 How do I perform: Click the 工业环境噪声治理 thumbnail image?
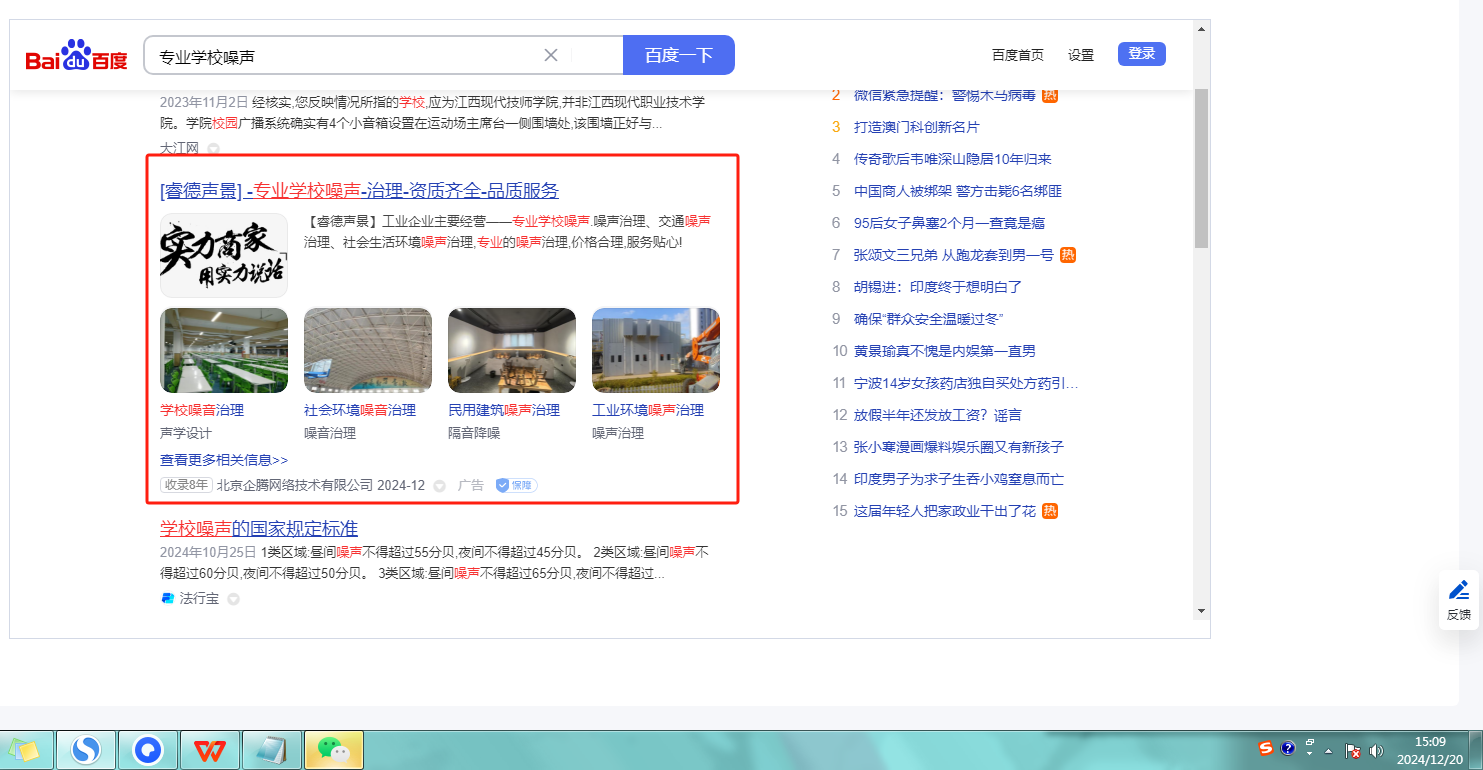pos(655,350)
